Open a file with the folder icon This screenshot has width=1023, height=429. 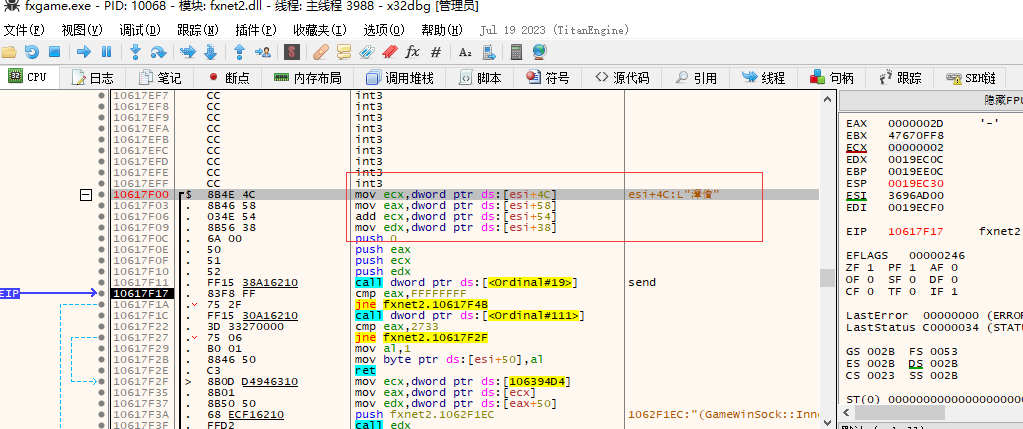8,52
